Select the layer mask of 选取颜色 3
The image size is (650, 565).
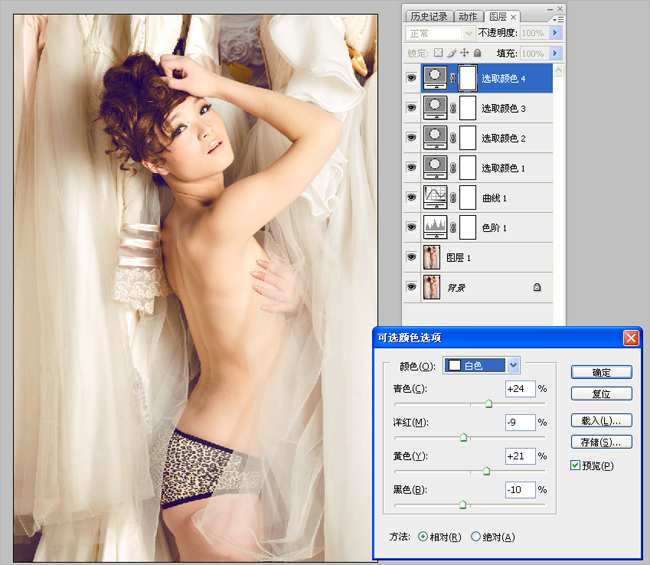[x=468, y=108]
